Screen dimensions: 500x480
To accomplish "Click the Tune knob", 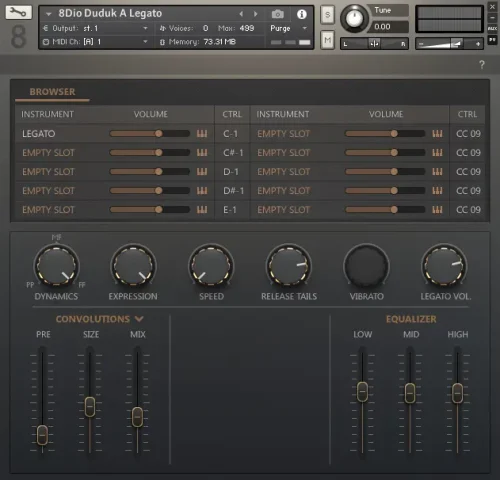I will pos(354,19).
